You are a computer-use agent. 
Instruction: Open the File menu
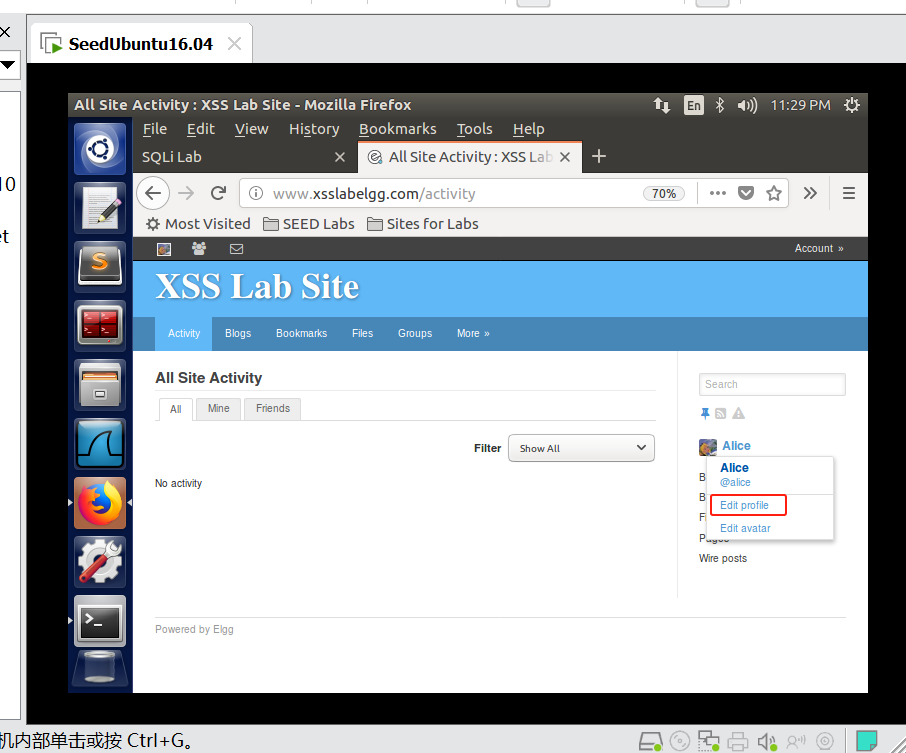click(155, 129)
